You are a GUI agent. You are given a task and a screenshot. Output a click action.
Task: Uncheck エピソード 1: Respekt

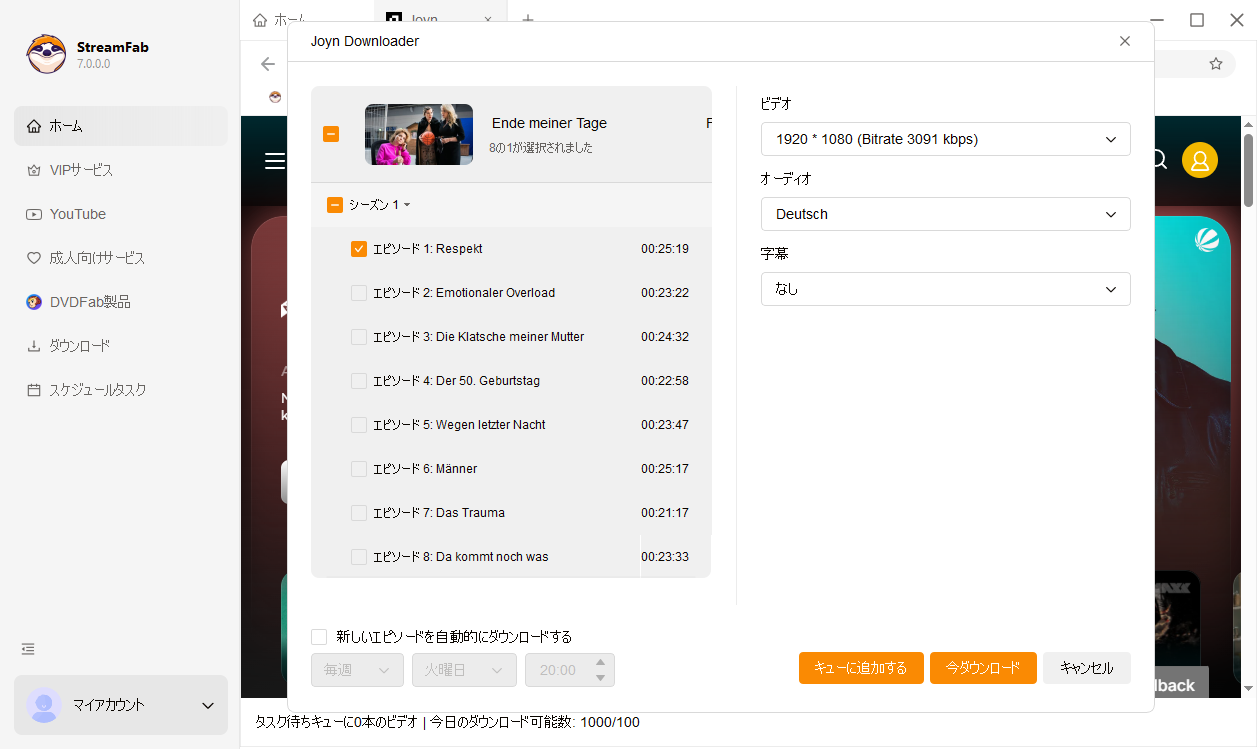[x=359, y=249]
